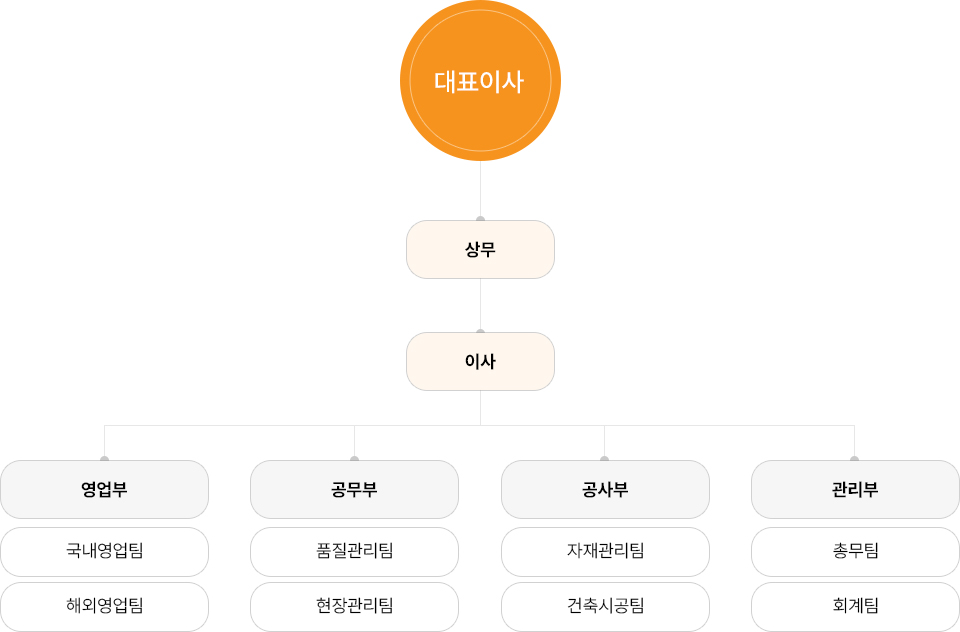The height and width of the screenshot is (632, 960).
Task: Open the 국내영업팀 team box
Action: (104, 551)
